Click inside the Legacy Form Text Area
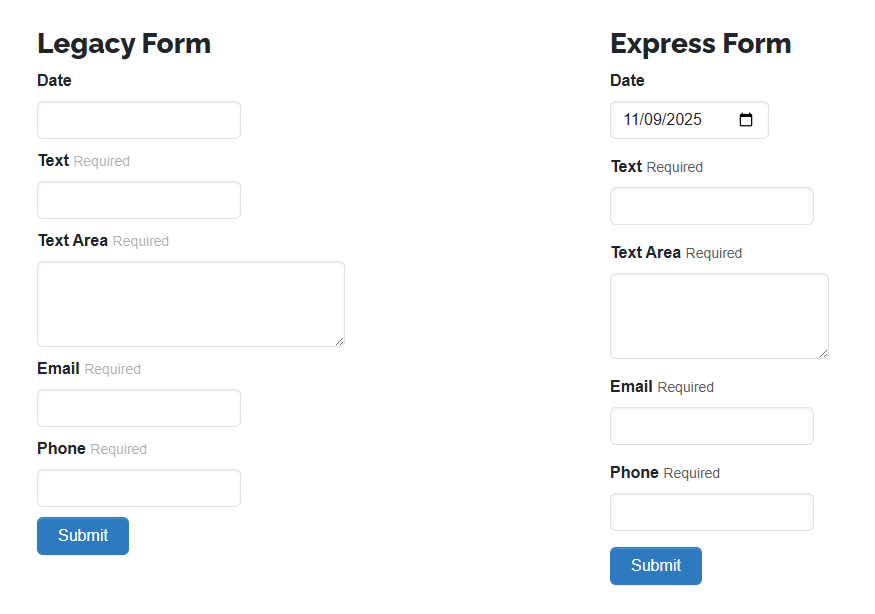 point(190,304)
